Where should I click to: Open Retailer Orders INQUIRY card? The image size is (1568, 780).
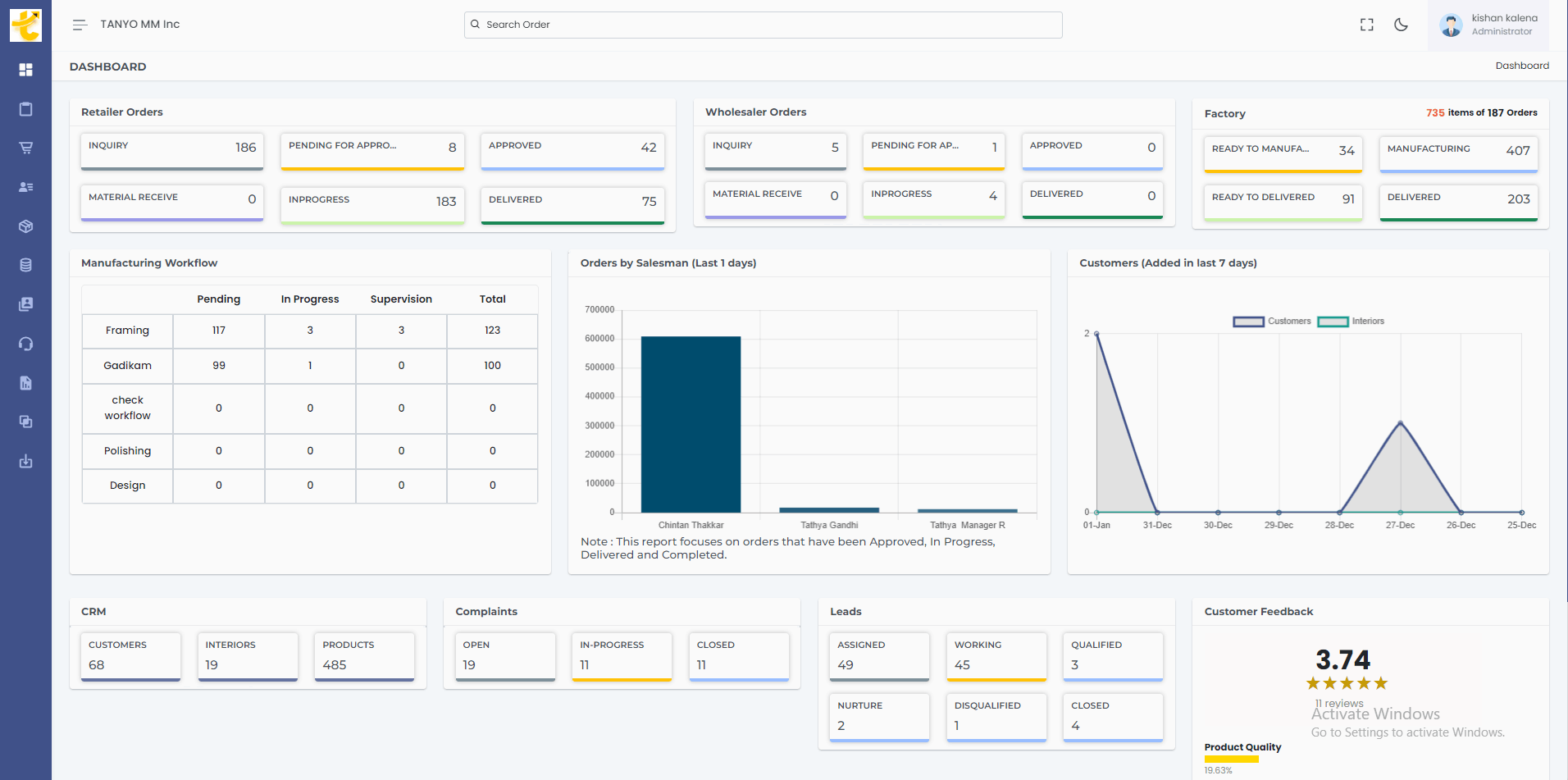pos(172,150)
